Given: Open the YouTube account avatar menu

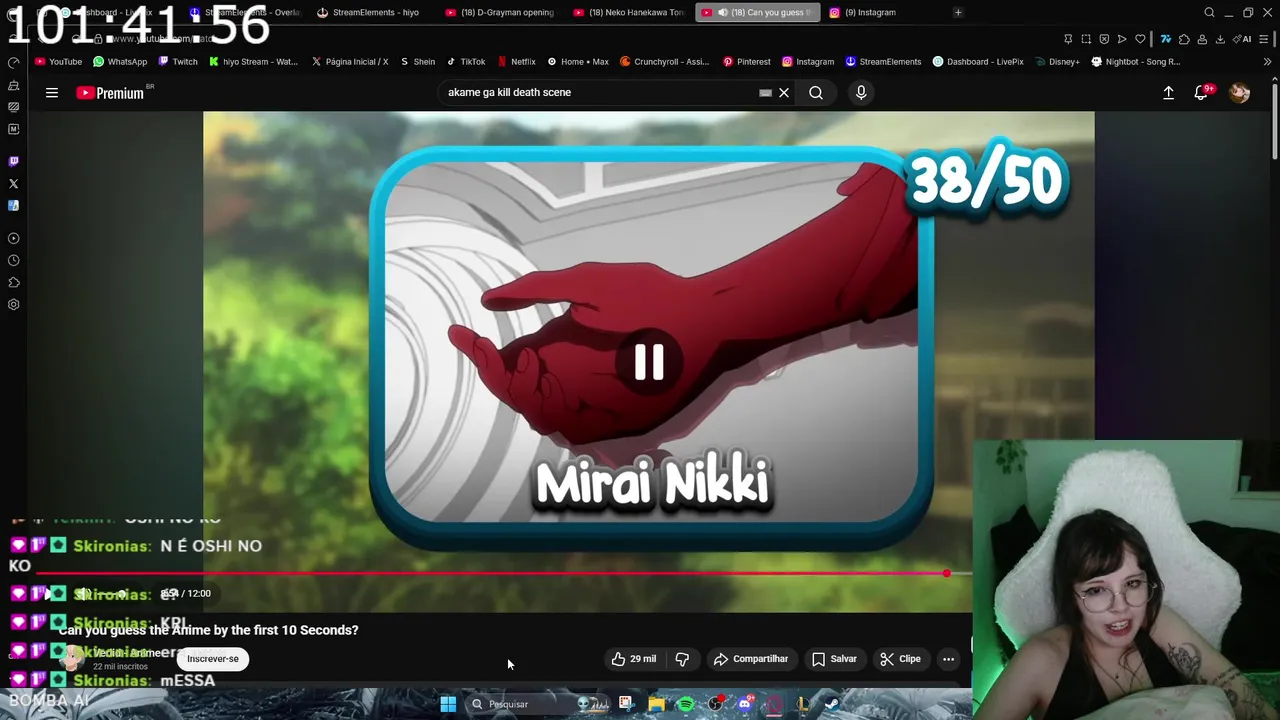Looking at the screenshot, I should (x=1240, y=93).
